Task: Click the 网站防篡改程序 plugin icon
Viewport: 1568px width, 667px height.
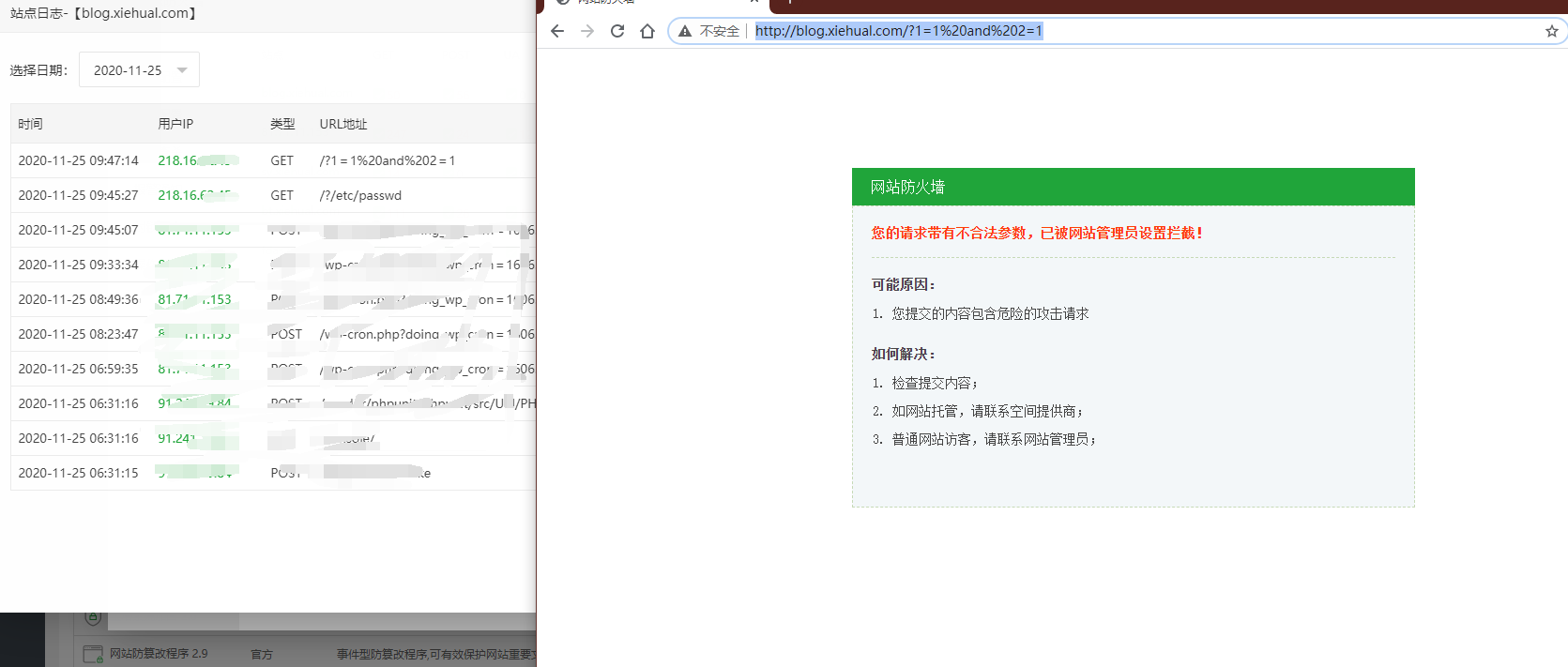Action: (x=93, y=654)
